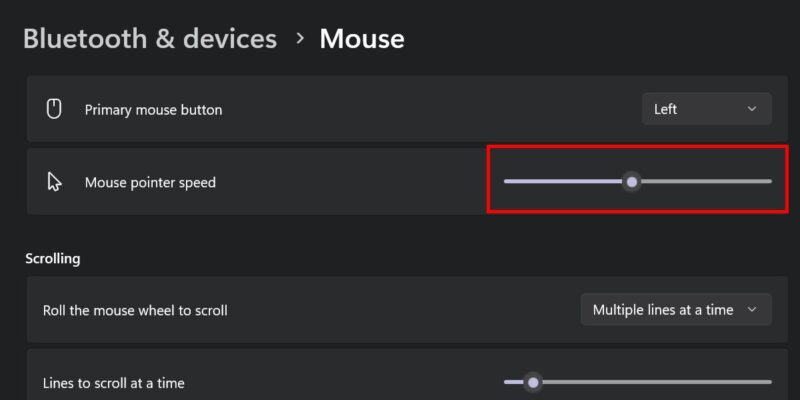Open the Primary mouse button dropdown showing Left
This screenshot has height=400, width=800.
point(707,109)
